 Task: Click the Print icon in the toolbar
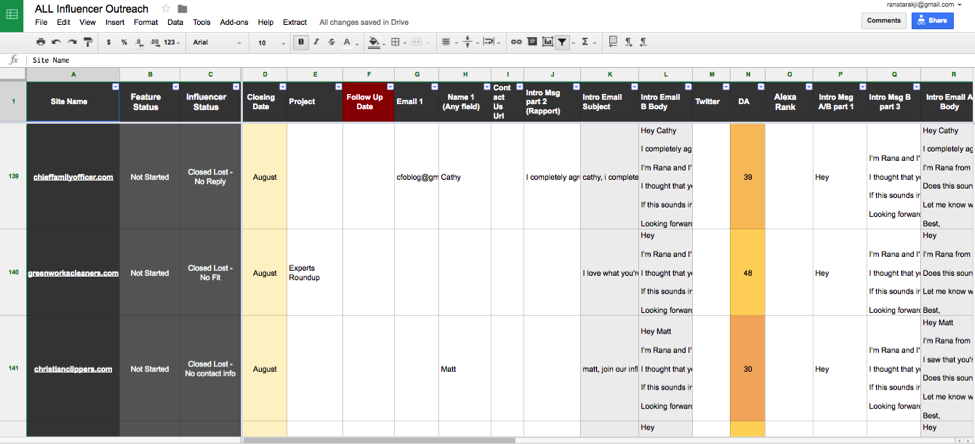[40, 42]
